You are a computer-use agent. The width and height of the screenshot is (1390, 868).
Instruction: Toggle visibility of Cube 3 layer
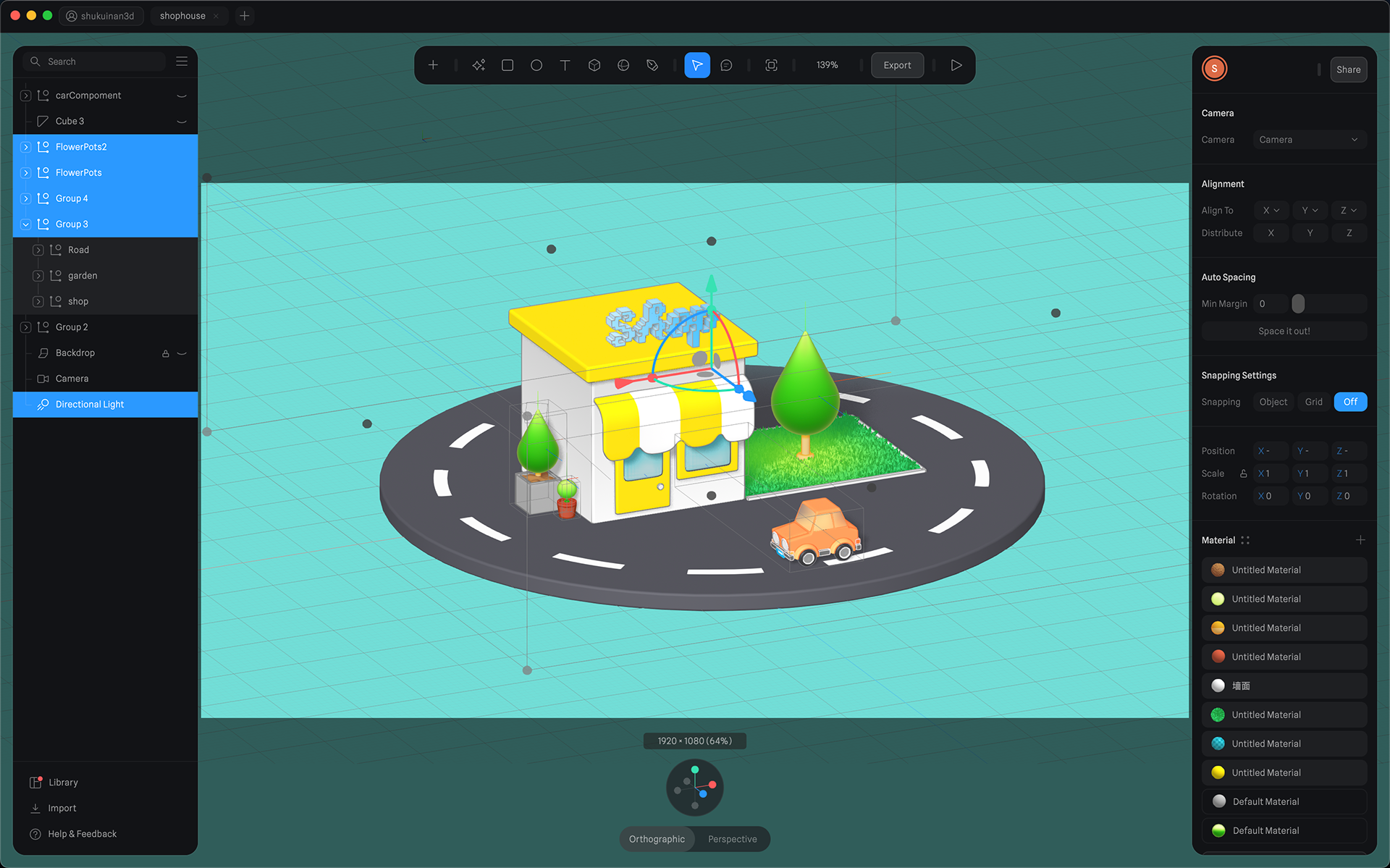[x=182, y=122]
